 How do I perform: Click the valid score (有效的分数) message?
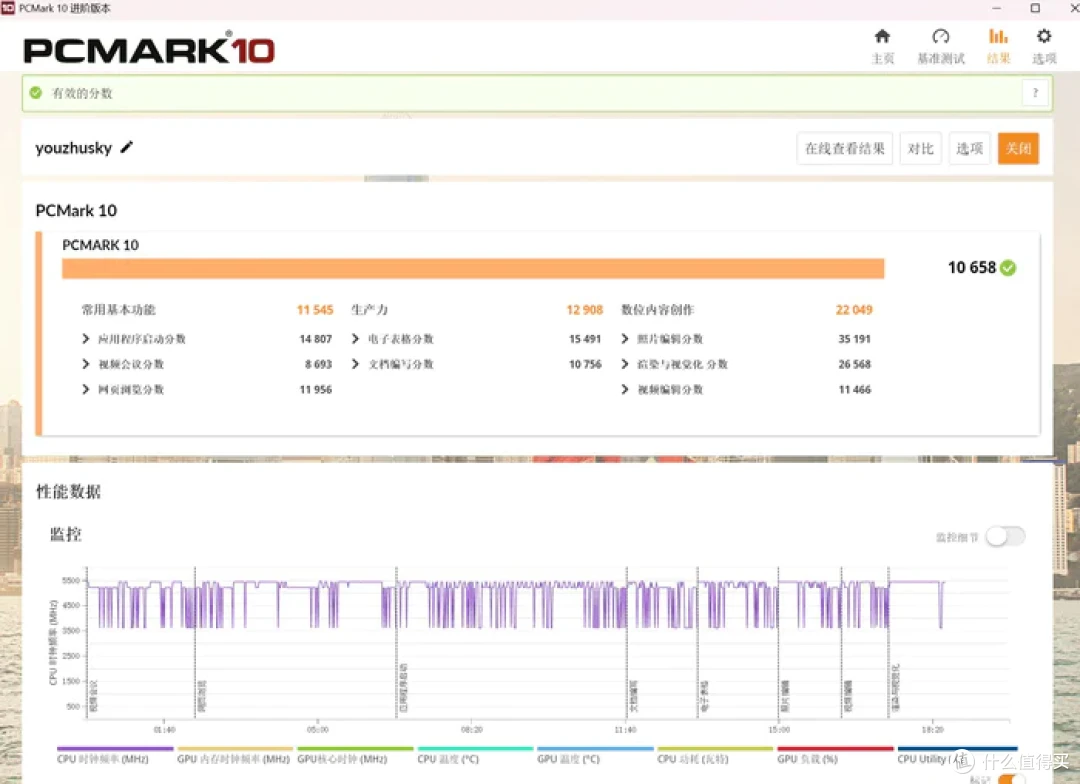[82, 94]
